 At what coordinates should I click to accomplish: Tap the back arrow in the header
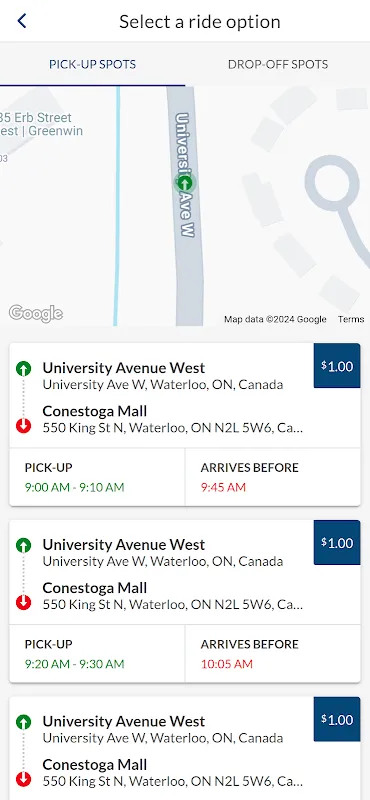pos(21,21)
